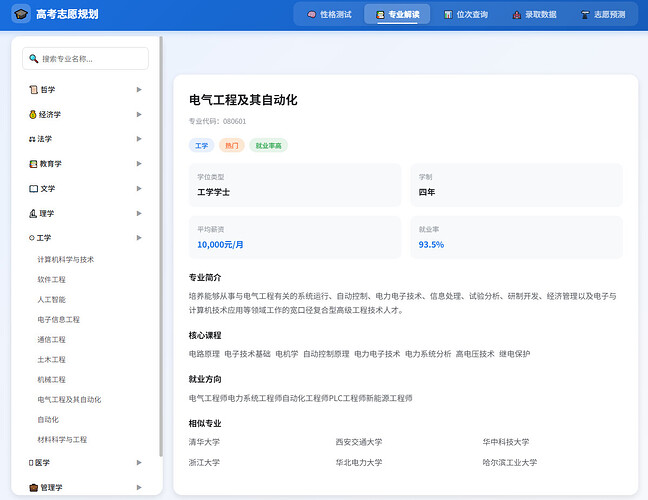Click the 经济学 money bag icon

pyautogui.click(x=33, y=114)
